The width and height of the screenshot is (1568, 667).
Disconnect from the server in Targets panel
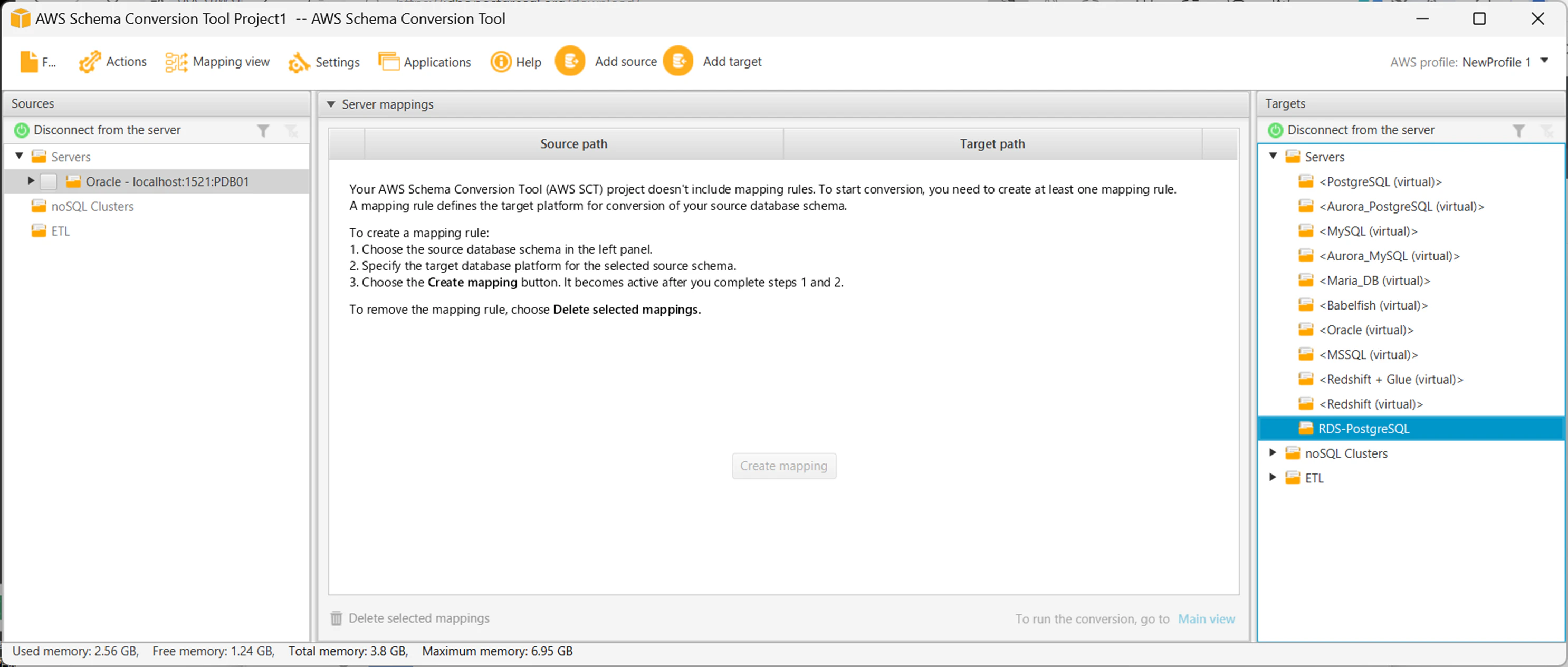pyautogui.click(x=1351, y=130)
